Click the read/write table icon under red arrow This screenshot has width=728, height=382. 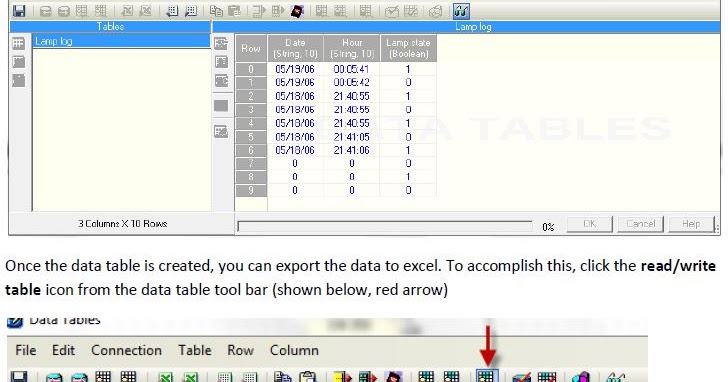[x=487, y=376]
